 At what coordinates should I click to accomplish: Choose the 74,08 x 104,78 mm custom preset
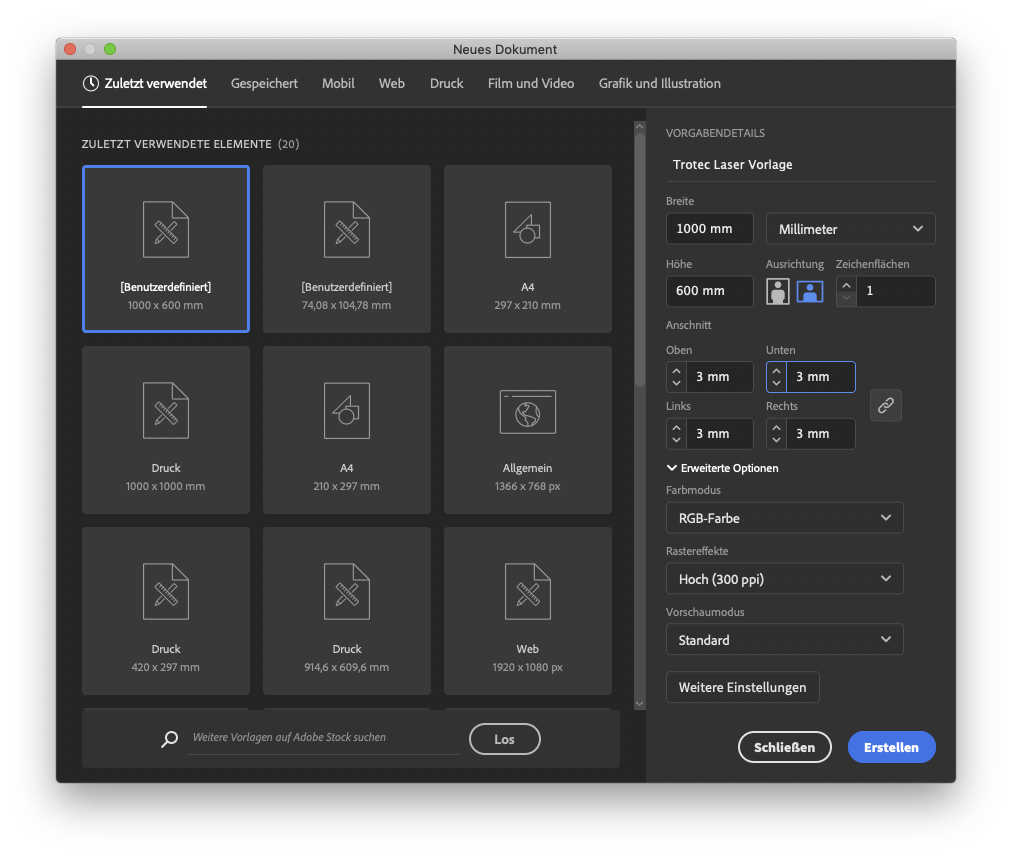point(346,249)
